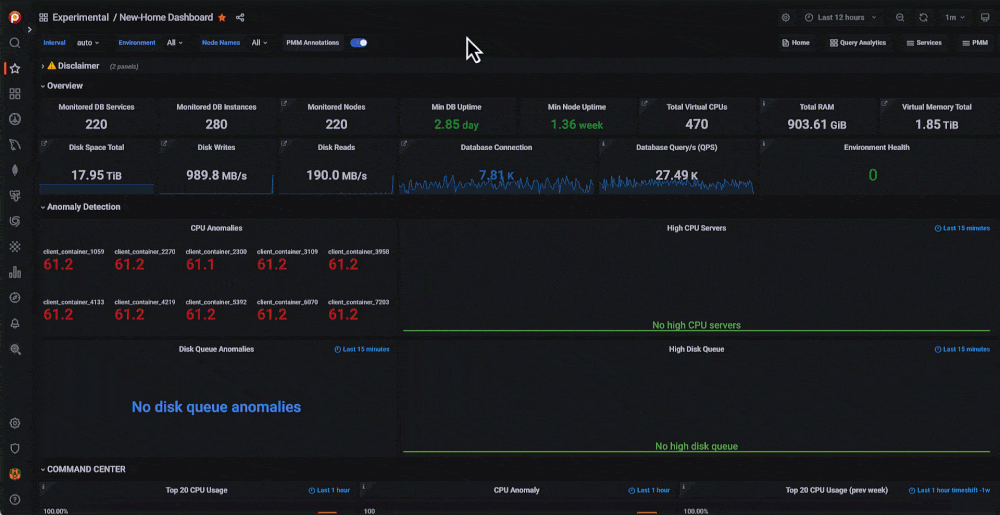Image resolution: width=1000 pixels, height=515 pixels.
Task: Refresh the dashboard with the refresh icon
Action: (x=923, y=17)
